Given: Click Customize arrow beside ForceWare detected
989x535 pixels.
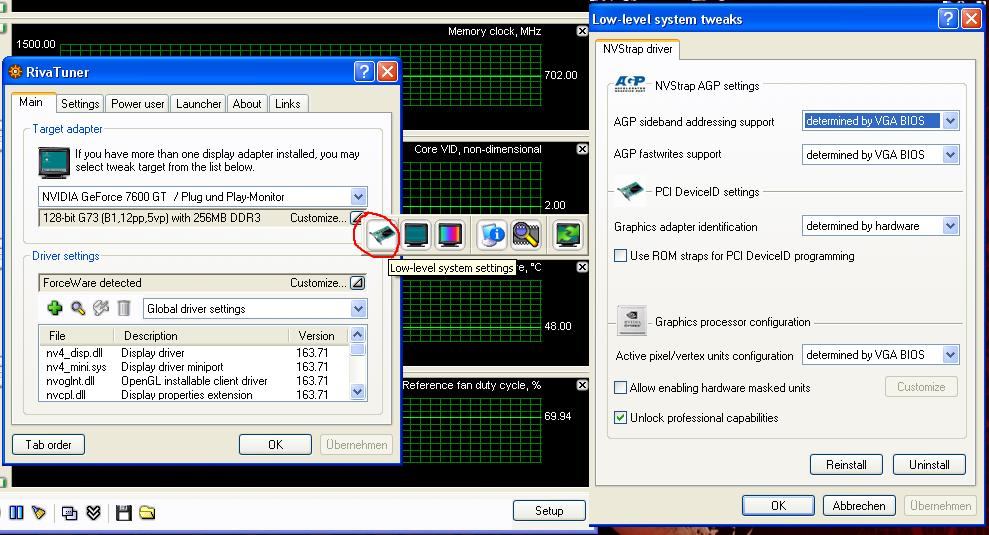Looking at the screenshot, I should (357, 283).
